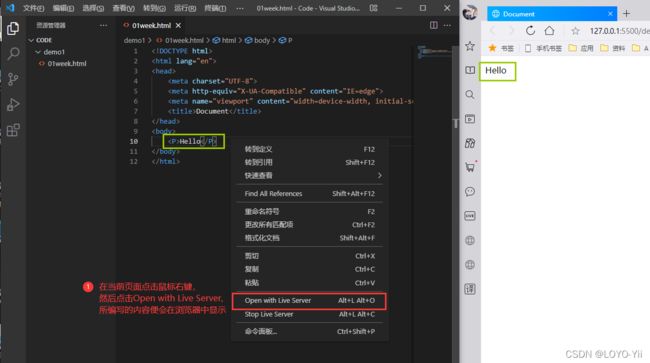Open the 终端(T) menu

(x=215, y=8)
